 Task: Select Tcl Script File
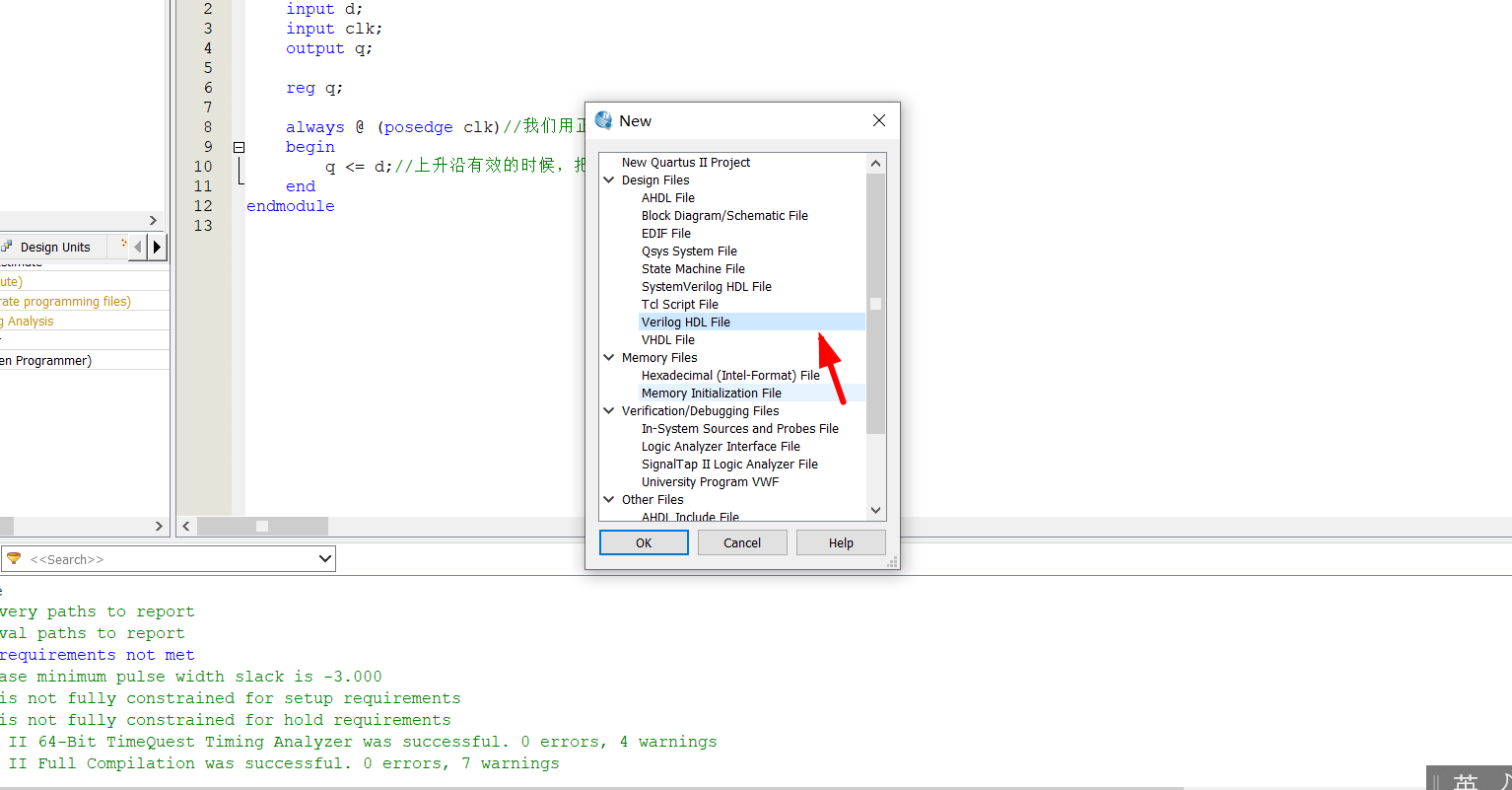pos(680,305)
